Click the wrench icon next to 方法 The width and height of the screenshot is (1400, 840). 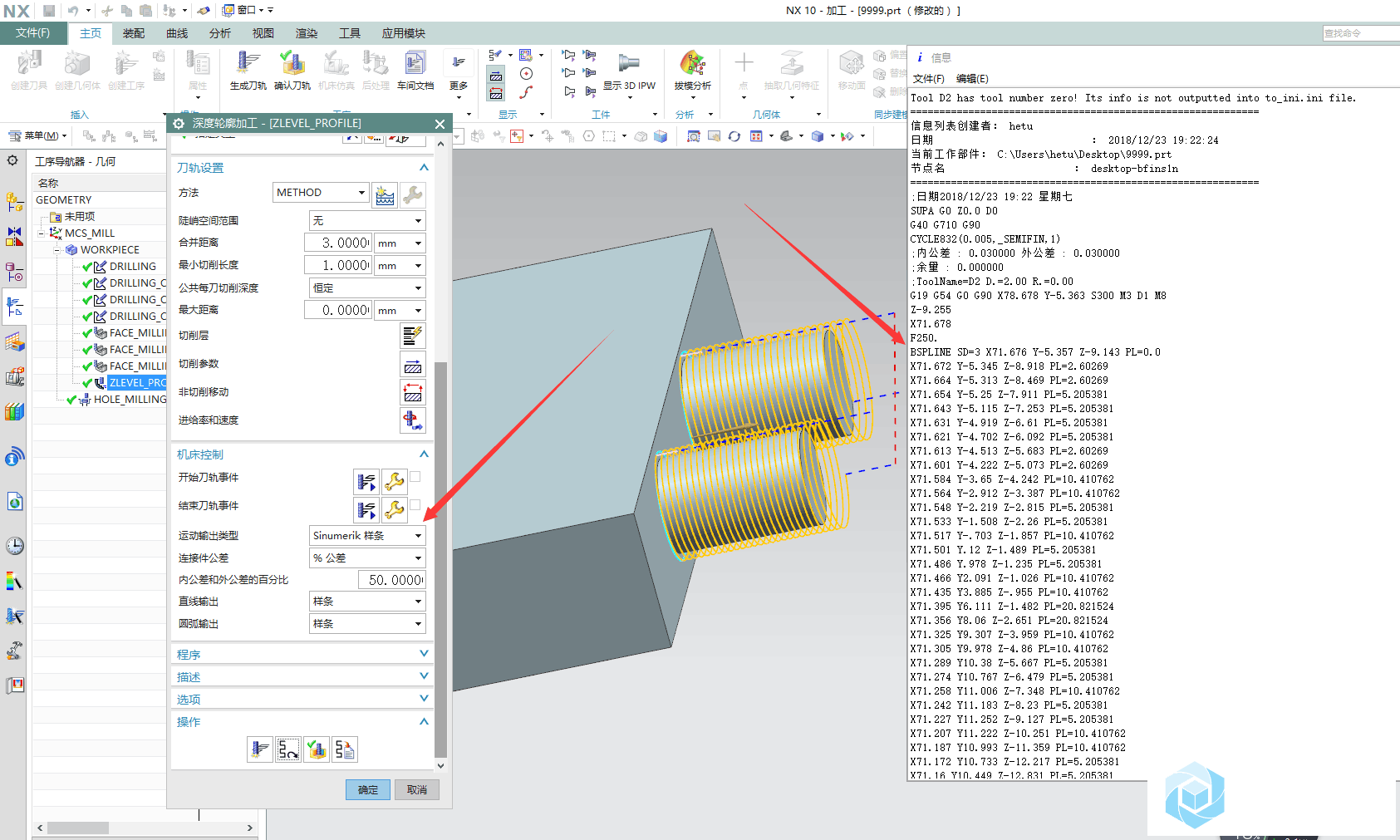click(x=413, y=194)
